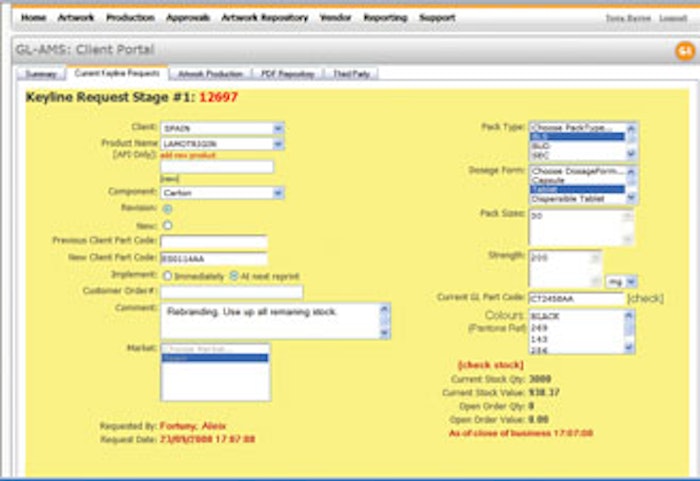Image resolution: width=700 pixels, height=481 pixels.
Task: Open the Third Party tab
Action: 351,74
